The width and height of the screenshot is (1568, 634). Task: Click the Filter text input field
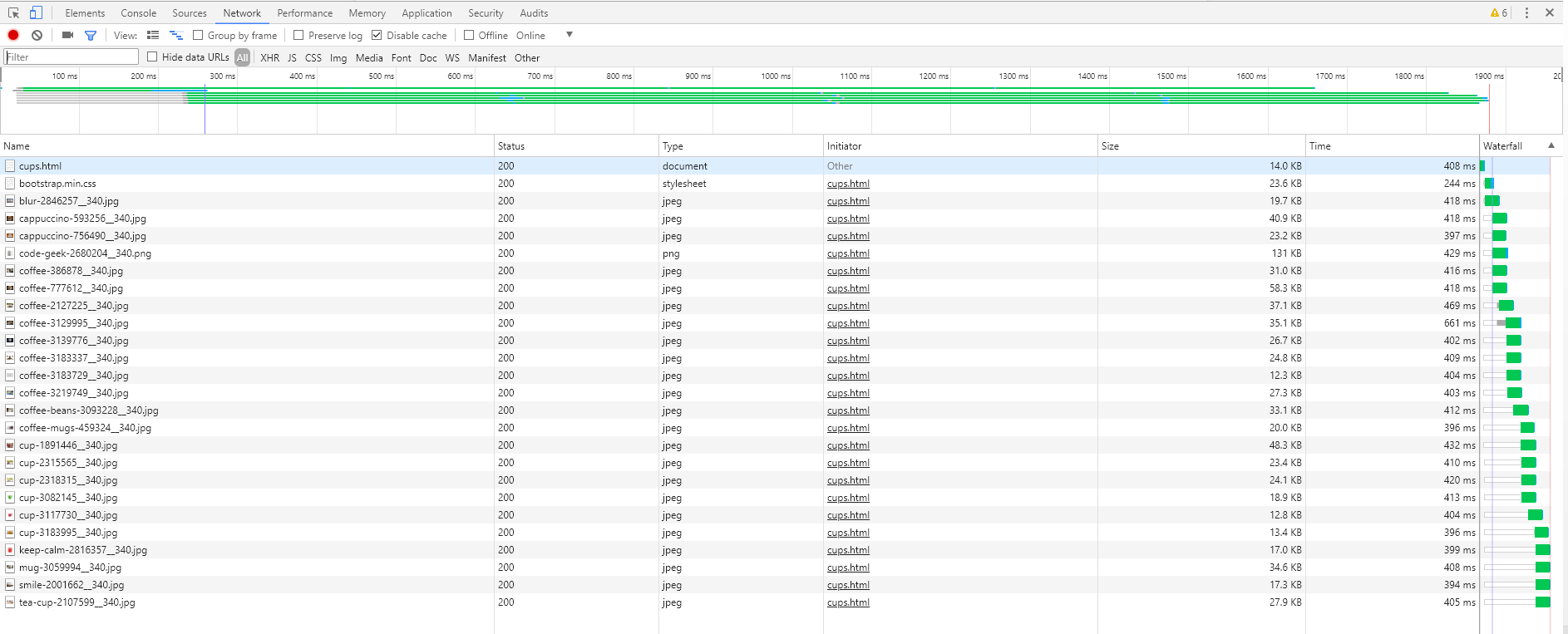click(x=71, y=57)
